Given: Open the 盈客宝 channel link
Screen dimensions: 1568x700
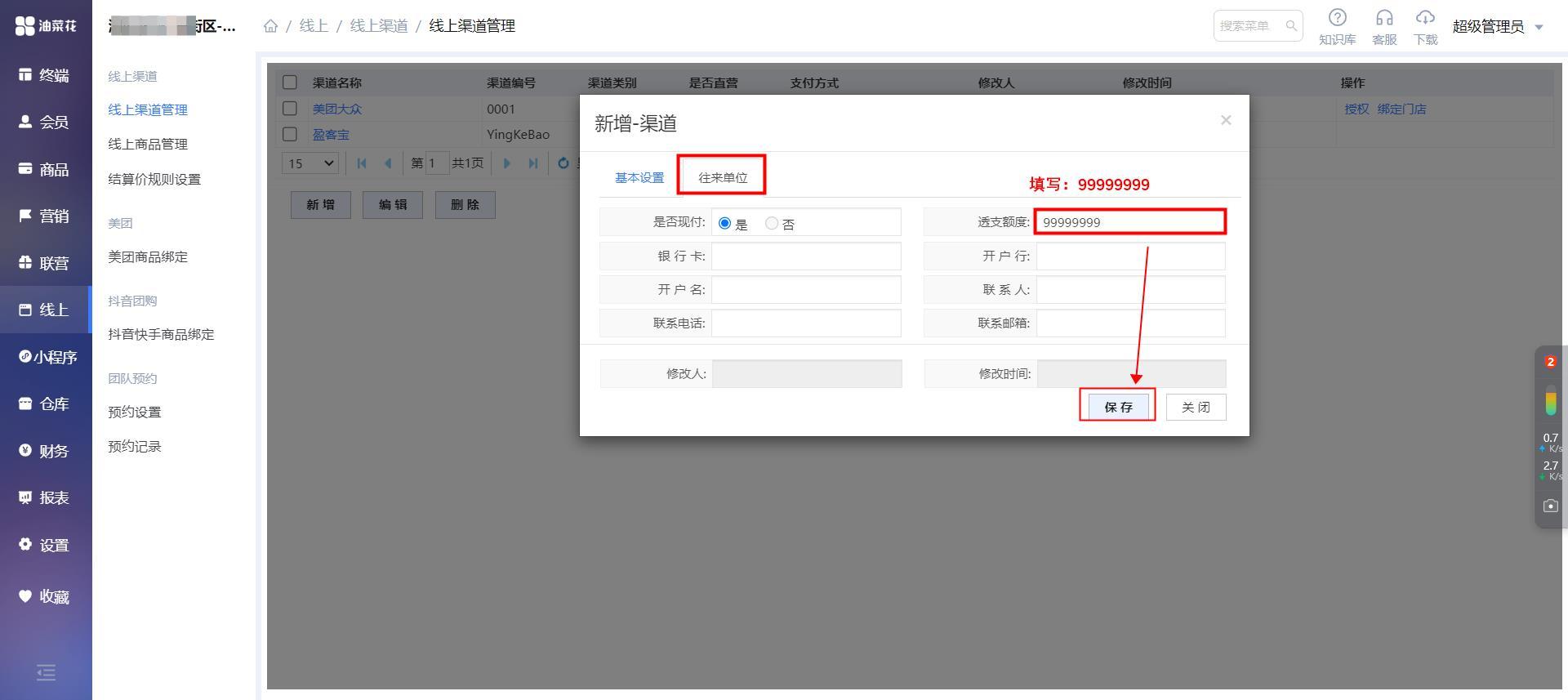Looking at the screenshot, I should [331, 135].
